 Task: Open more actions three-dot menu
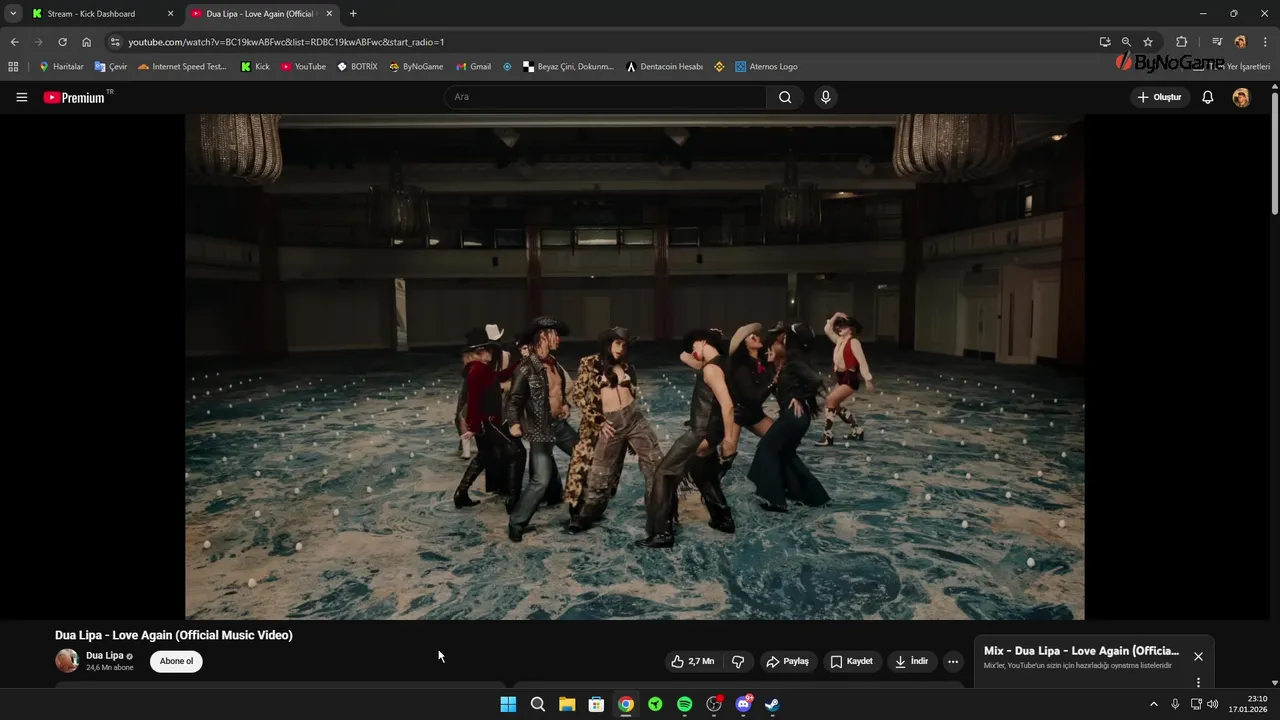tap(953, 661)
